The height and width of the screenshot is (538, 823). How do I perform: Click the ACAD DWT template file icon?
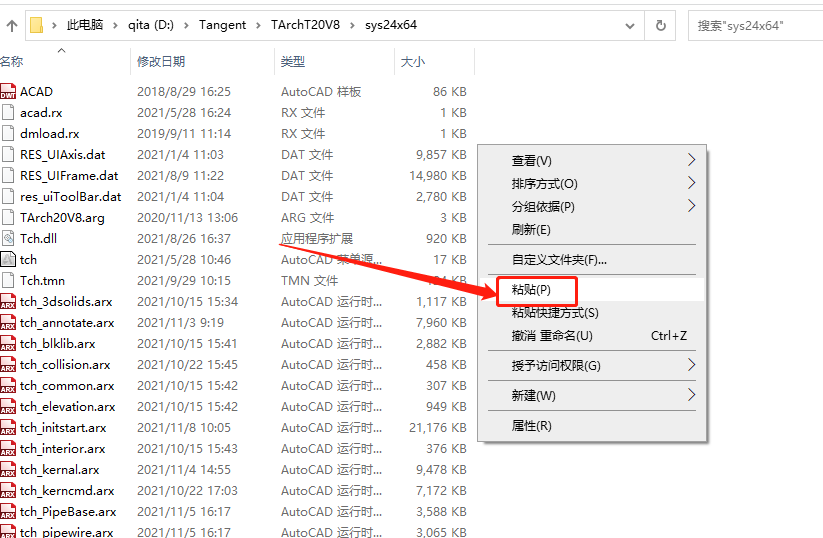(8, 92)
